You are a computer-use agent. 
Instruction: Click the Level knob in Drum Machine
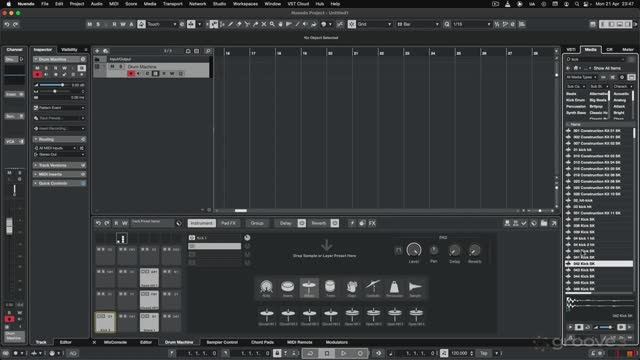(x=414, y=250)
